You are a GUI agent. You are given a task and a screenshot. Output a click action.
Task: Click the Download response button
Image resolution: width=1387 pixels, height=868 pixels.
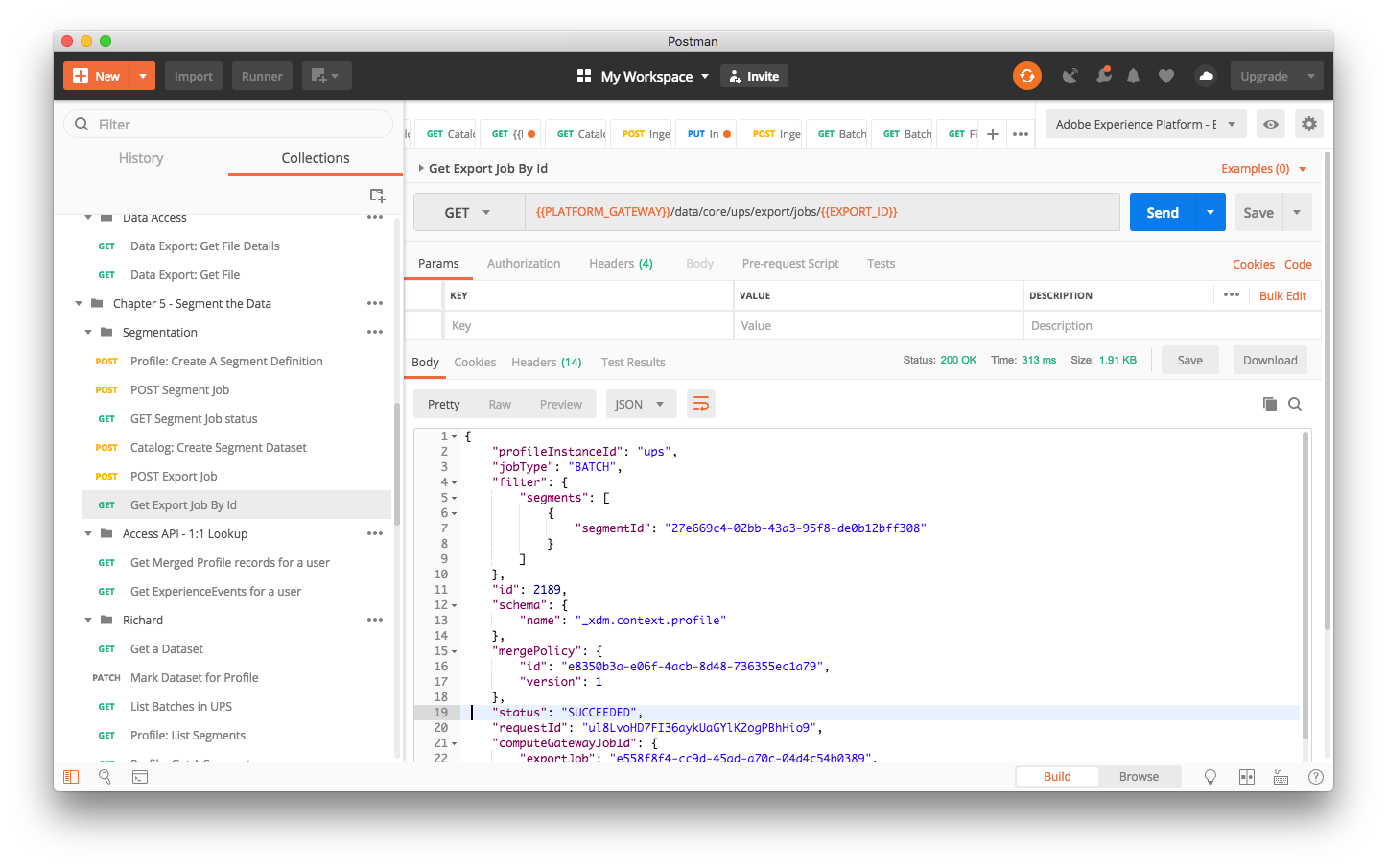[1270, 360]
